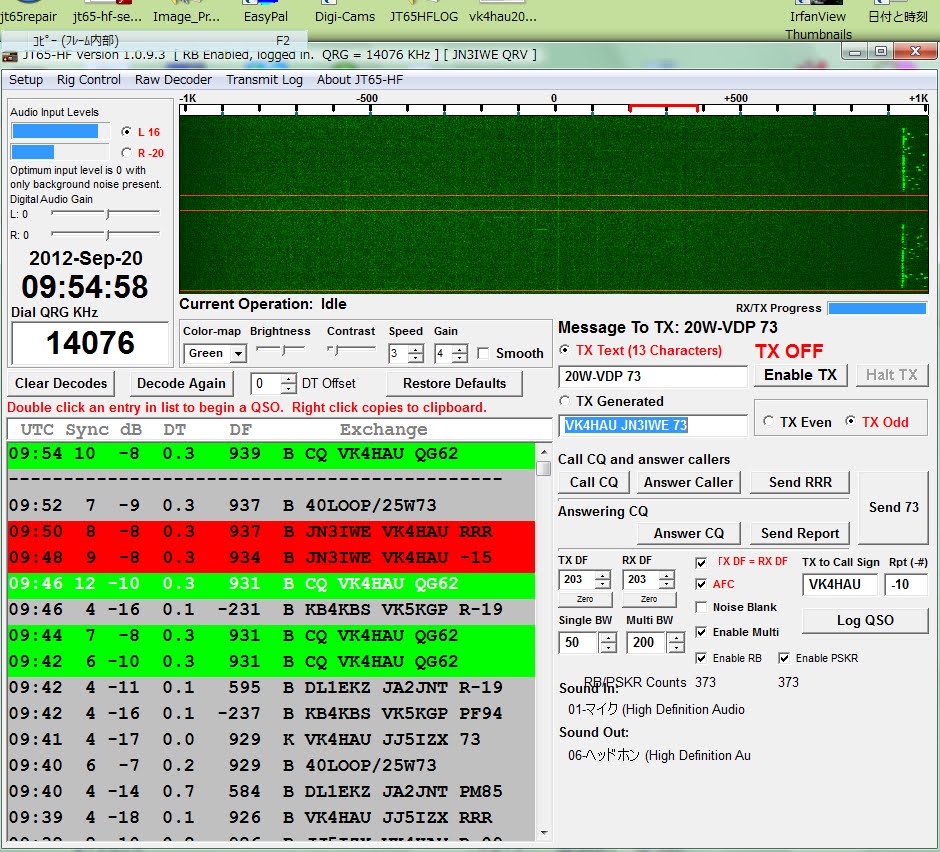
Task: Enable the Noise Blank checkbox
Action: (700, 607)
